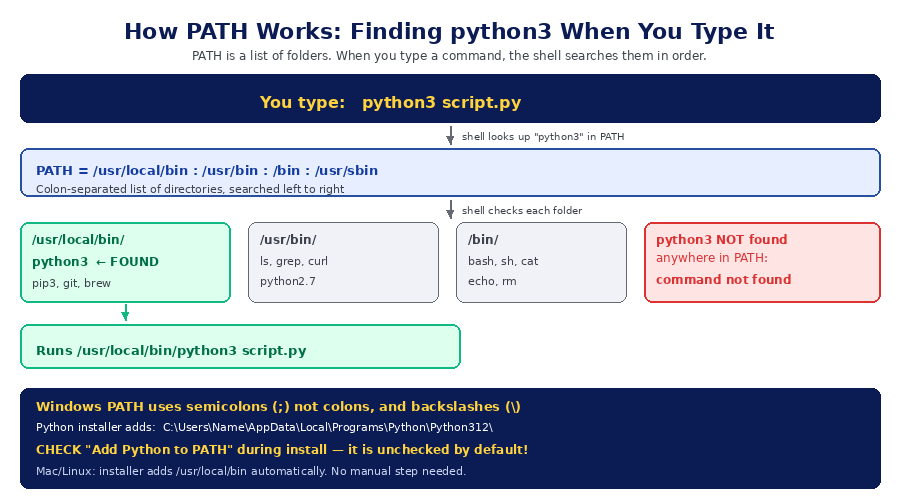900x500 pixels.
Task: Click the arrow beside 'shell checks each folder'
Action: [x=450, y=210]
